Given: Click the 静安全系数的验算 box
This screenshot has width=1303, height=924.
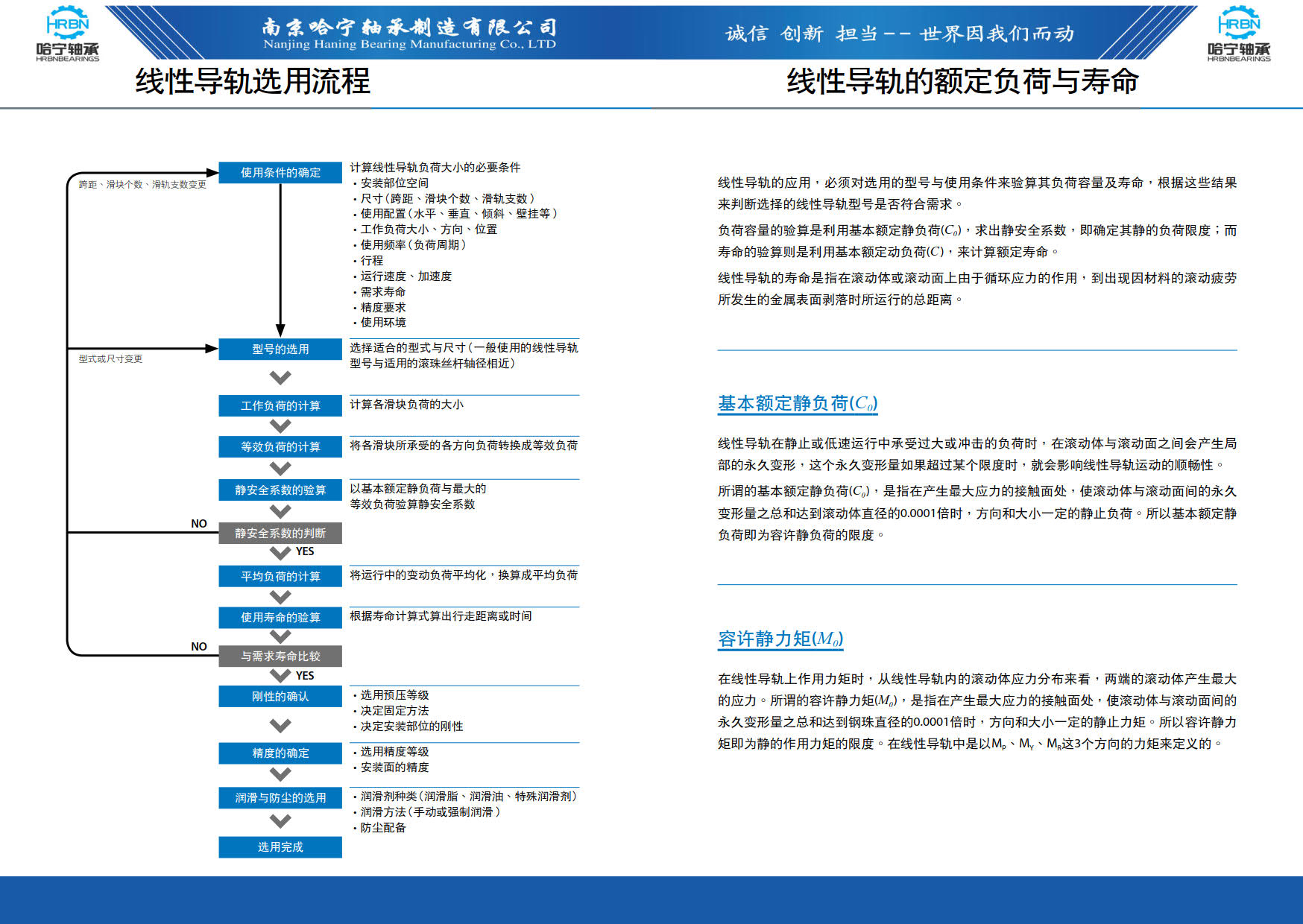Looking at the screenshot, I should pyautogui.click(x=280, y=490).
